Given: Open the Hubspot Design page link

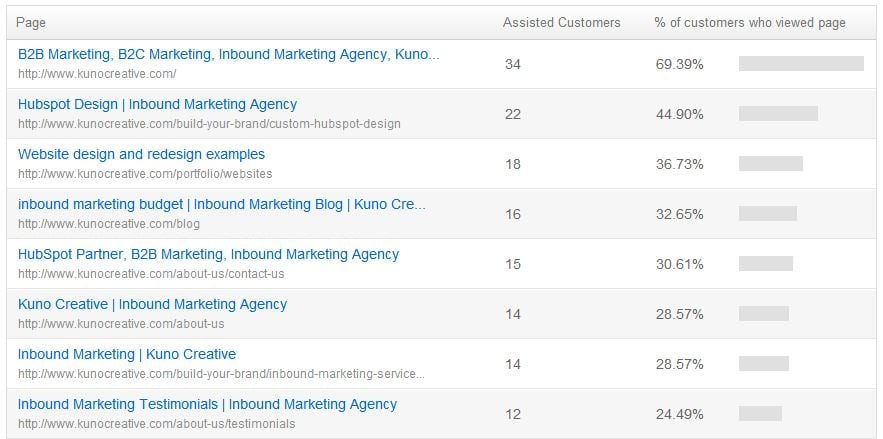Looking at the screenshot, I should [x=157, y=104].
